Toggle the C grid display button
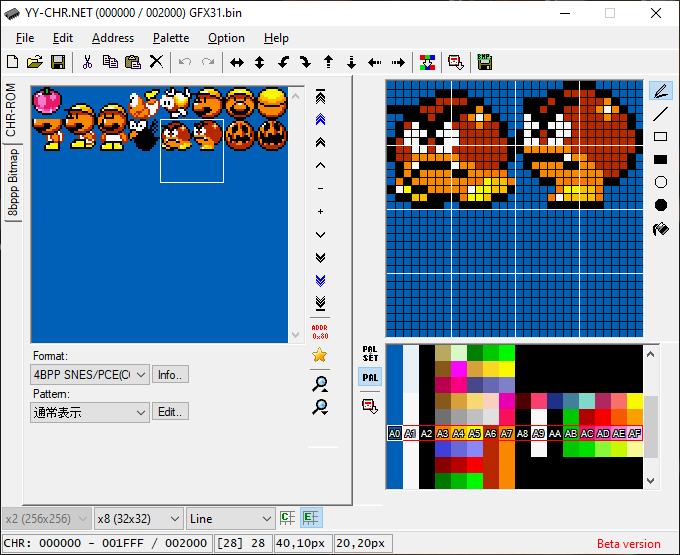The image size is (680, 555). [287, 518]
